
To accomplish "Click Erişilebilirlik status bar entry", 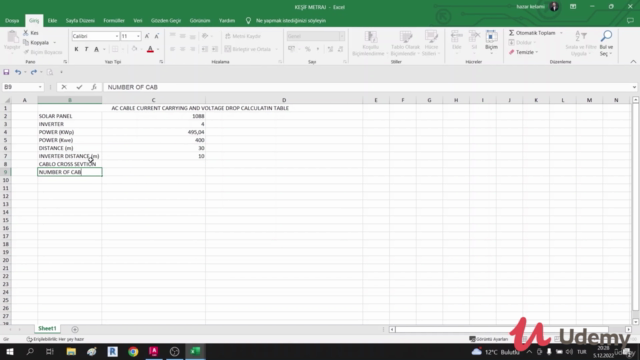I will coord(55,339).
